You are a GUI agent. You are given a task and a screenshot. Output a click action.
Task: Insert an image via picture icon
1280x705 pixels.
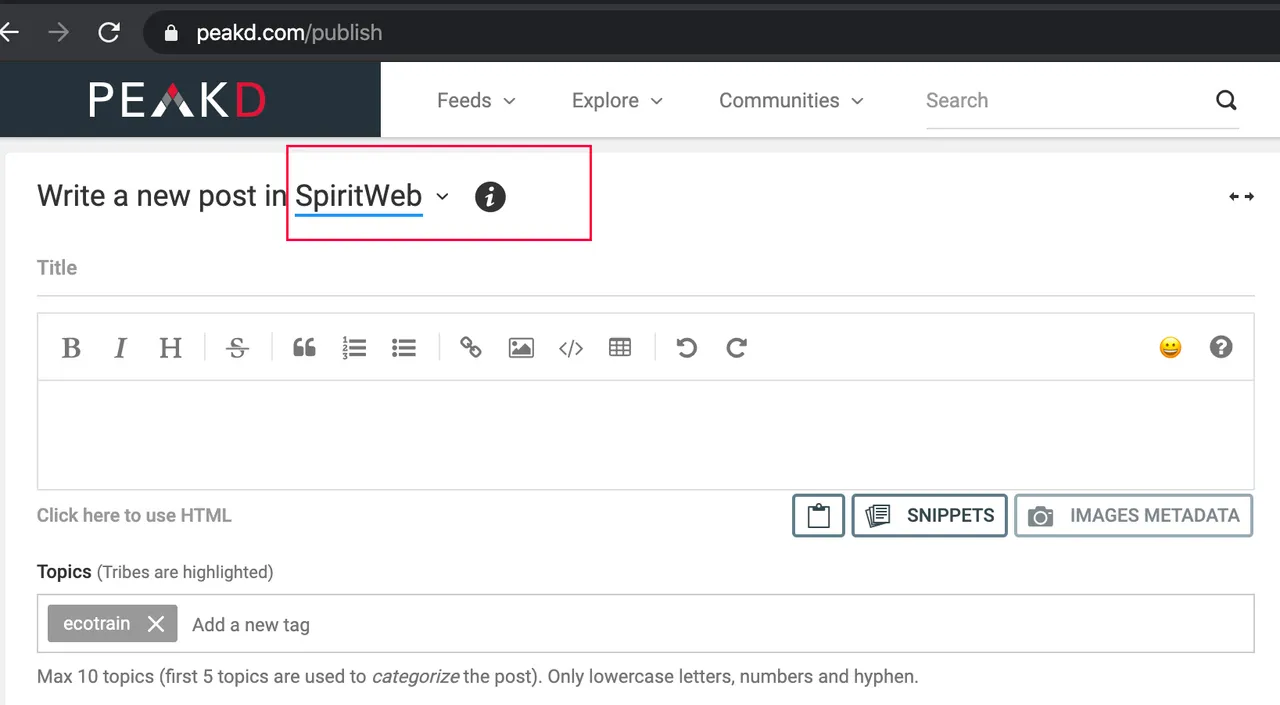coord(521,348)
